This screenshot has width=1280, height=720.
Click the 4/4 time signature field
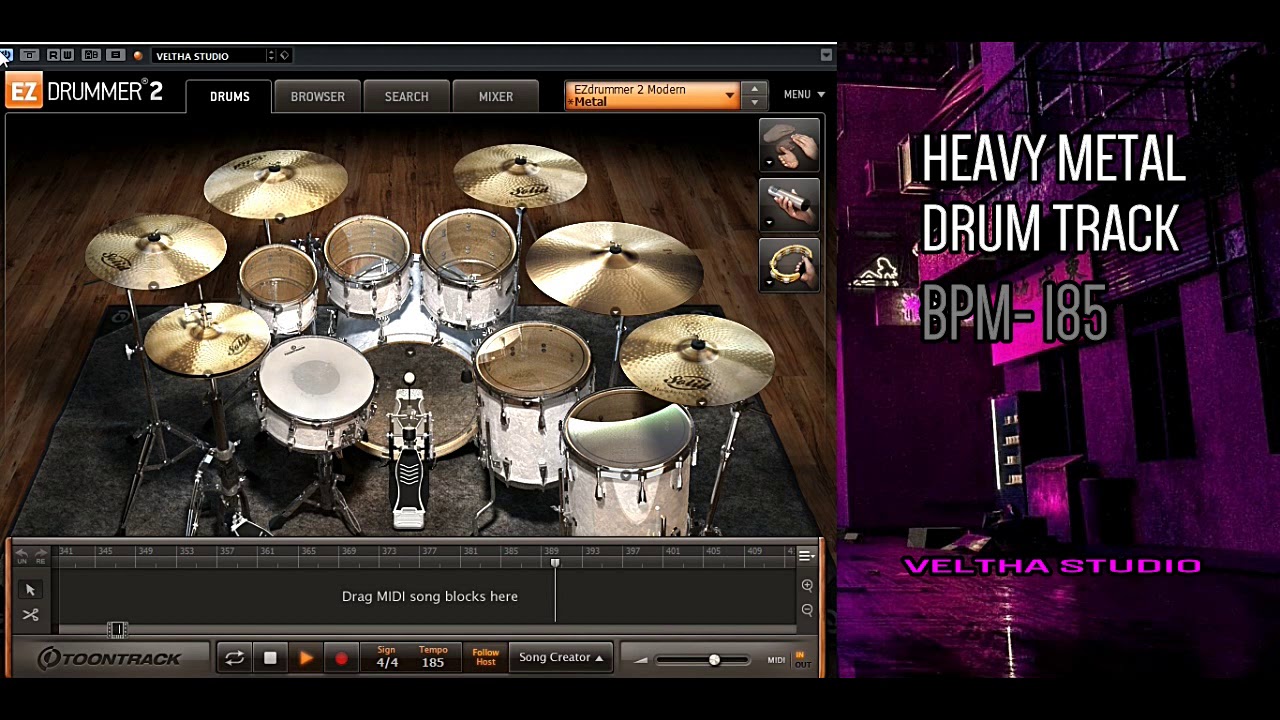pos(387,657)
